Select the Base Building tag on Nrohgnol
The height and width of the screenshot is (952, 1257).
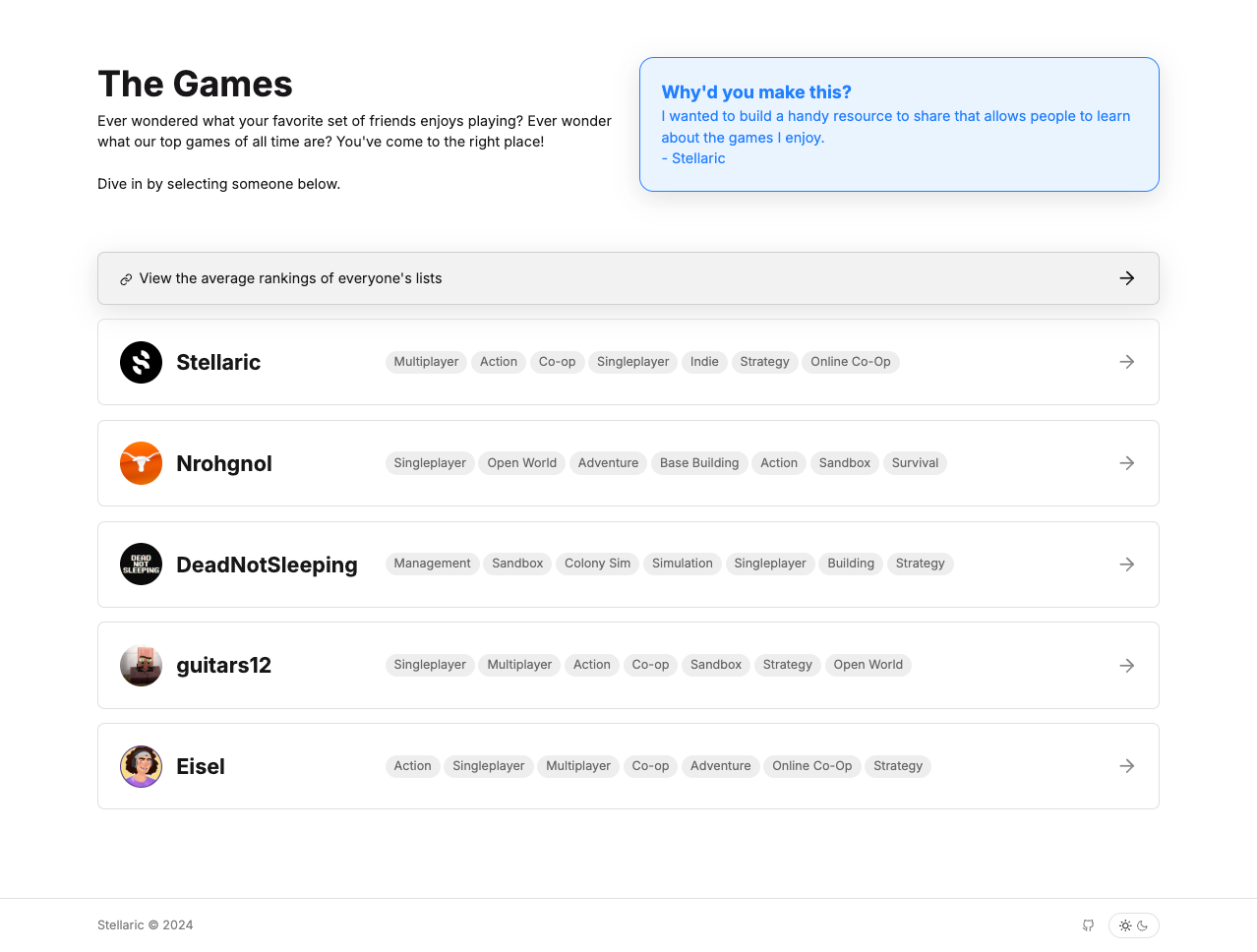coord(698,463)
